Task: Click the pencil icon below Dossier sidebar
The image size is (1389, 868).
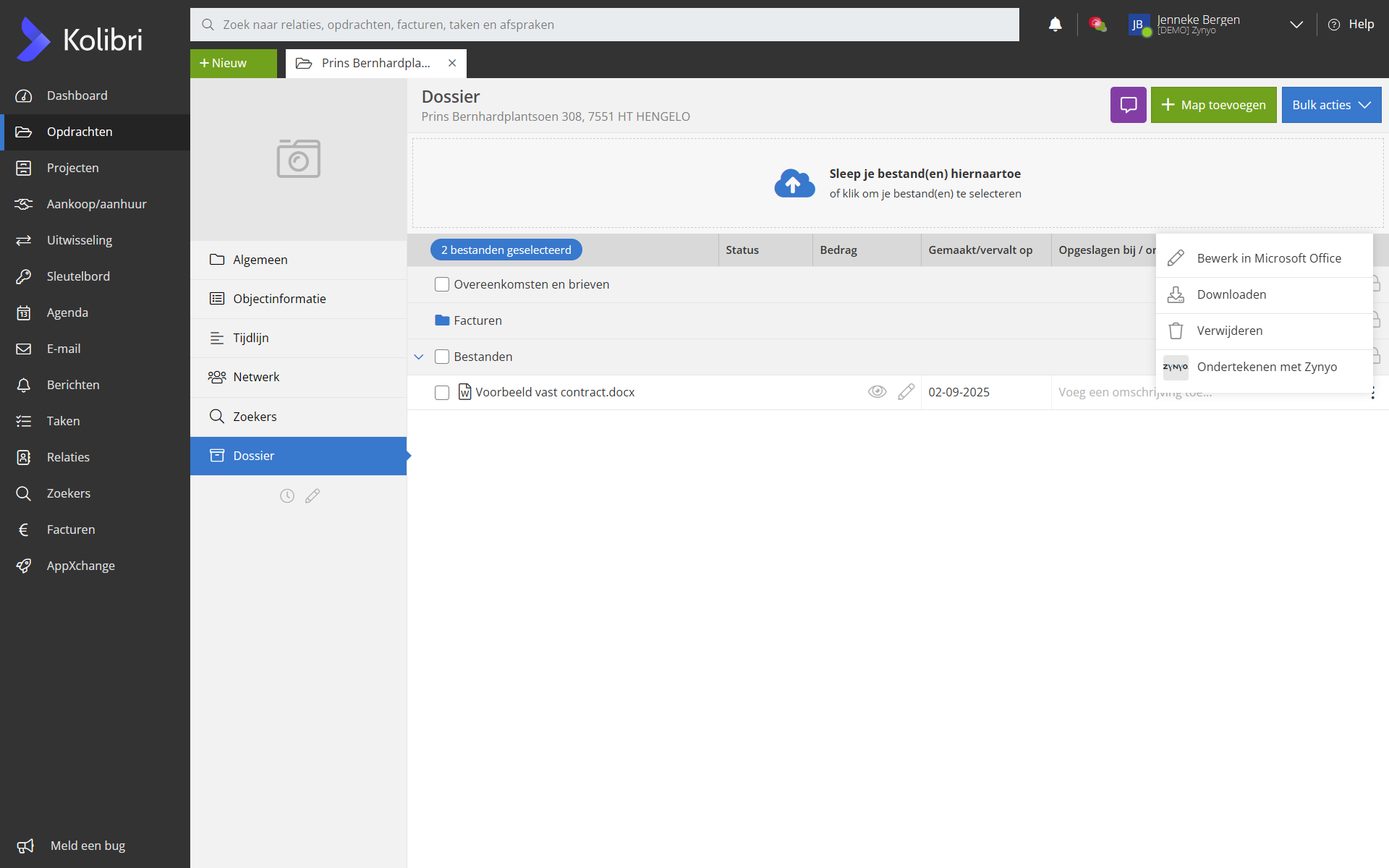Action: click(x=313, y=495)
